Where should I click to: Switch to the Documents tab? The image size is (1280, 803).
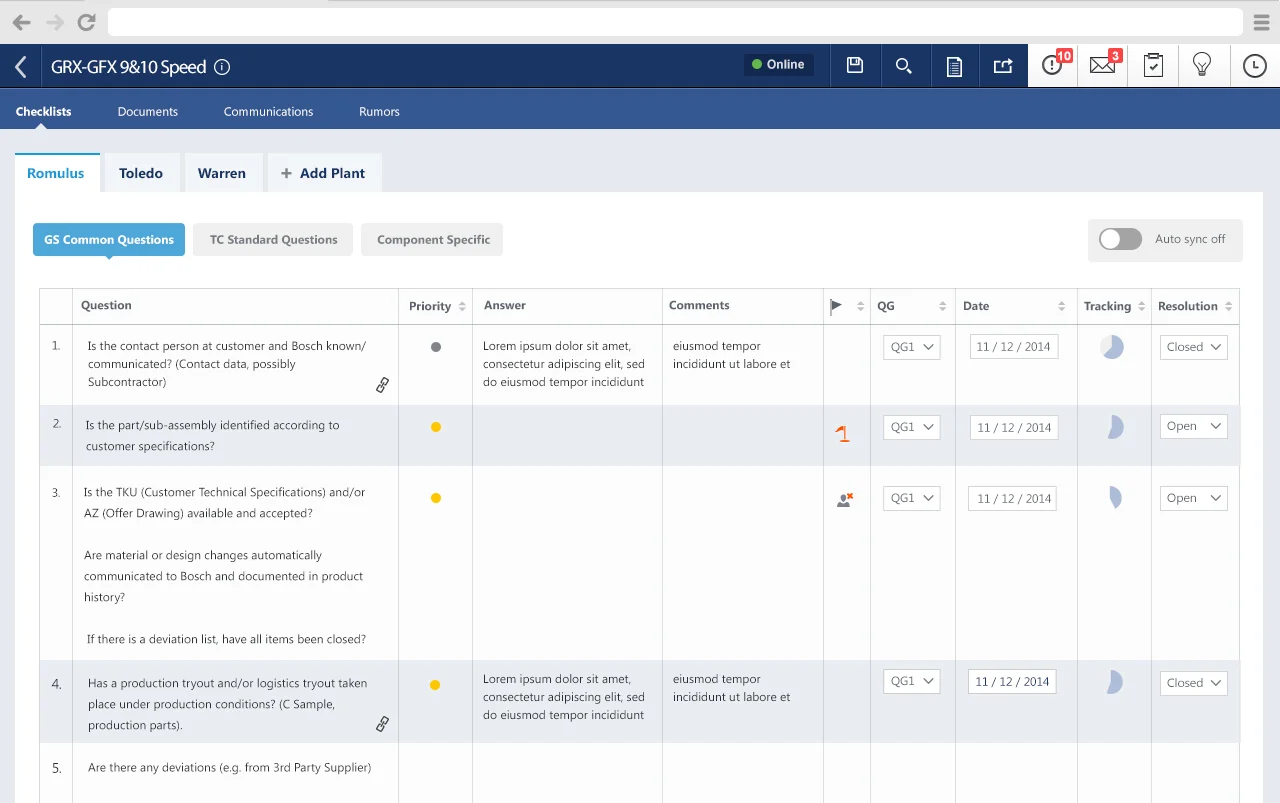coord(148,112)
